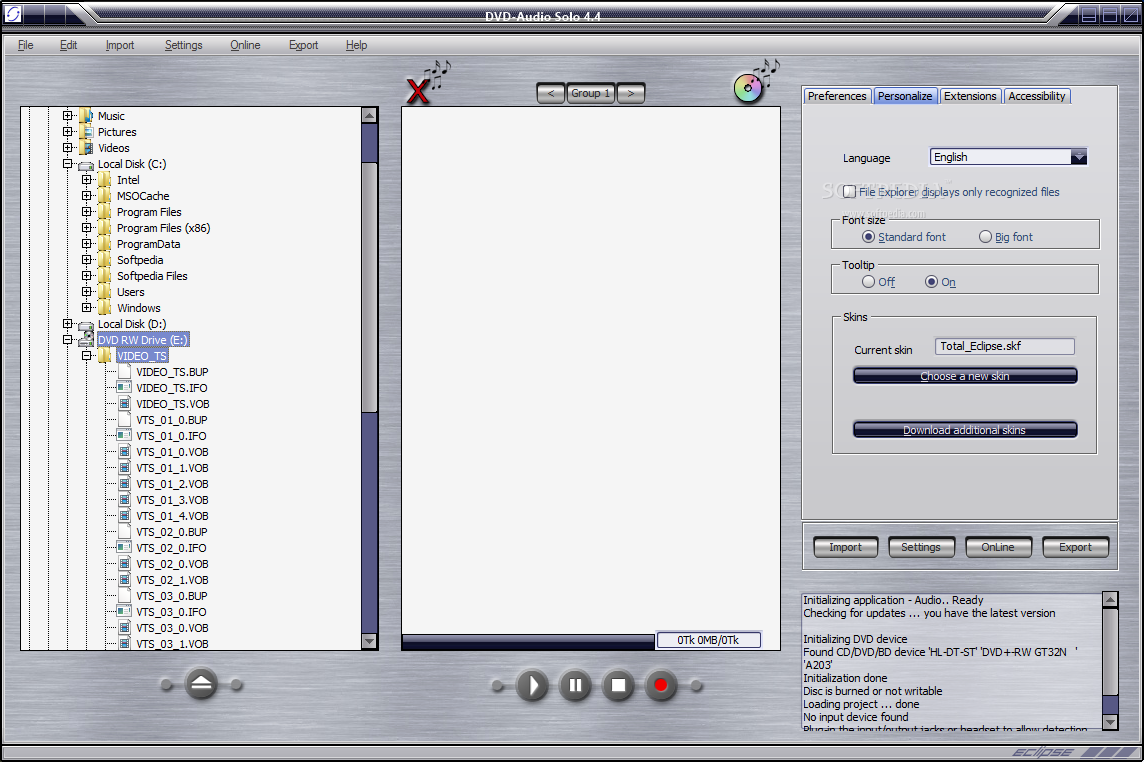Click the VIDEO_TS.VOB file icon
1144x762 pixels.
(124, 404)
